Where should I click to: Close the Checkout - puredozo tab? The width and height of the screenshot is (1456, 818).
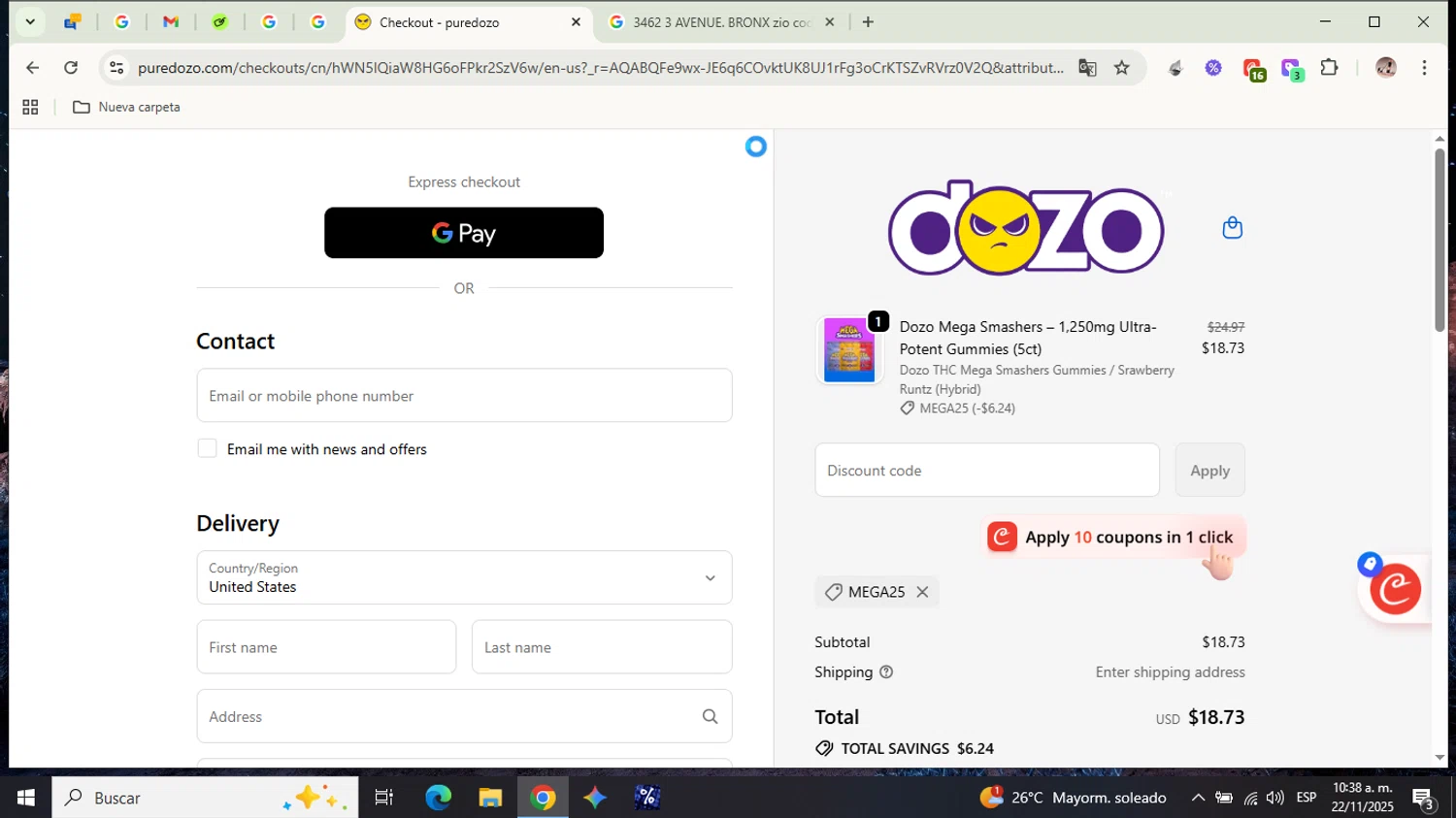[x=576, y=22]
